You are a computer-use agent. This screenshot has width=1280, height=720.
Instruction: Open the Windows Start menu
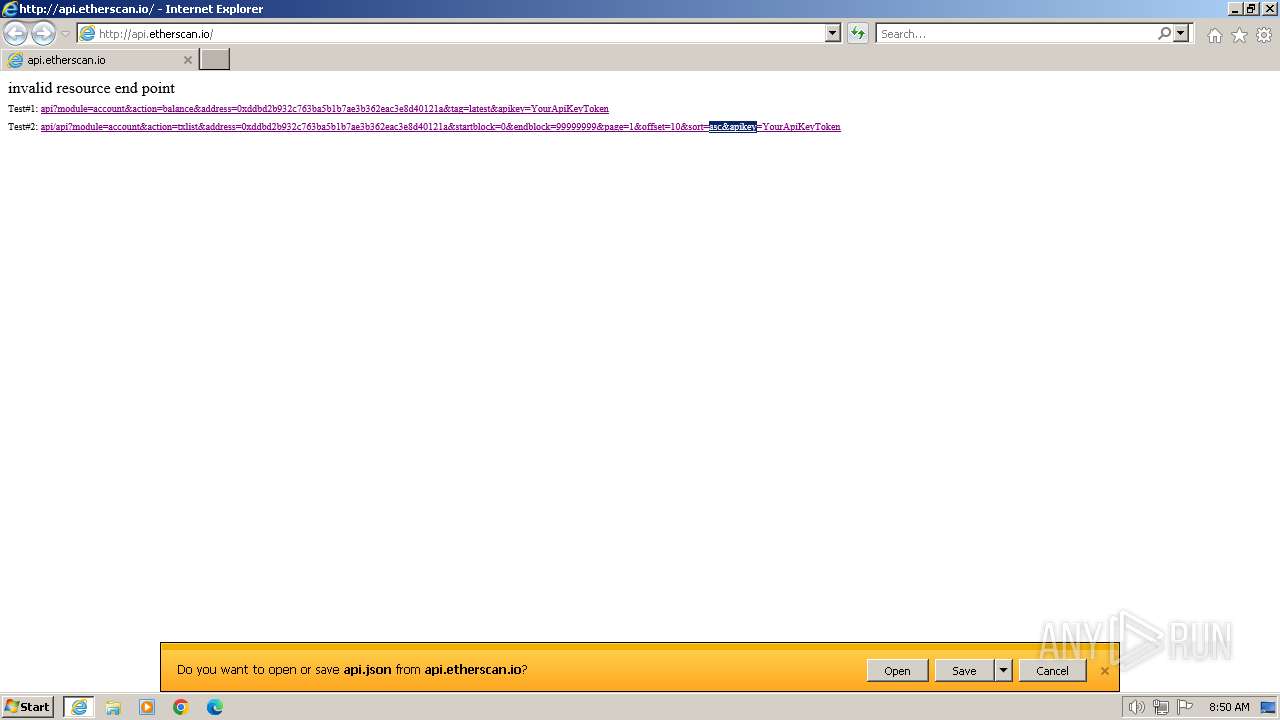click(x=28, y=707)
